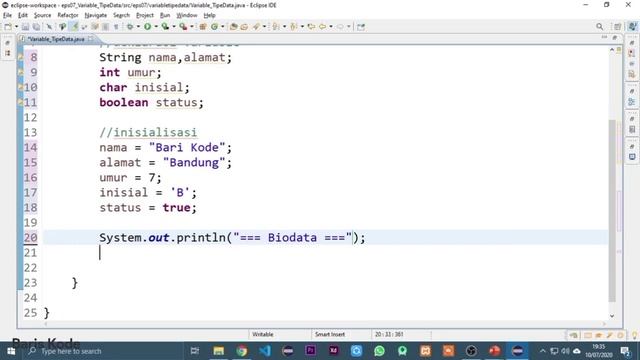
Task: Click the Forward navigation arrow icon
Action: click(x=340, y=27)
